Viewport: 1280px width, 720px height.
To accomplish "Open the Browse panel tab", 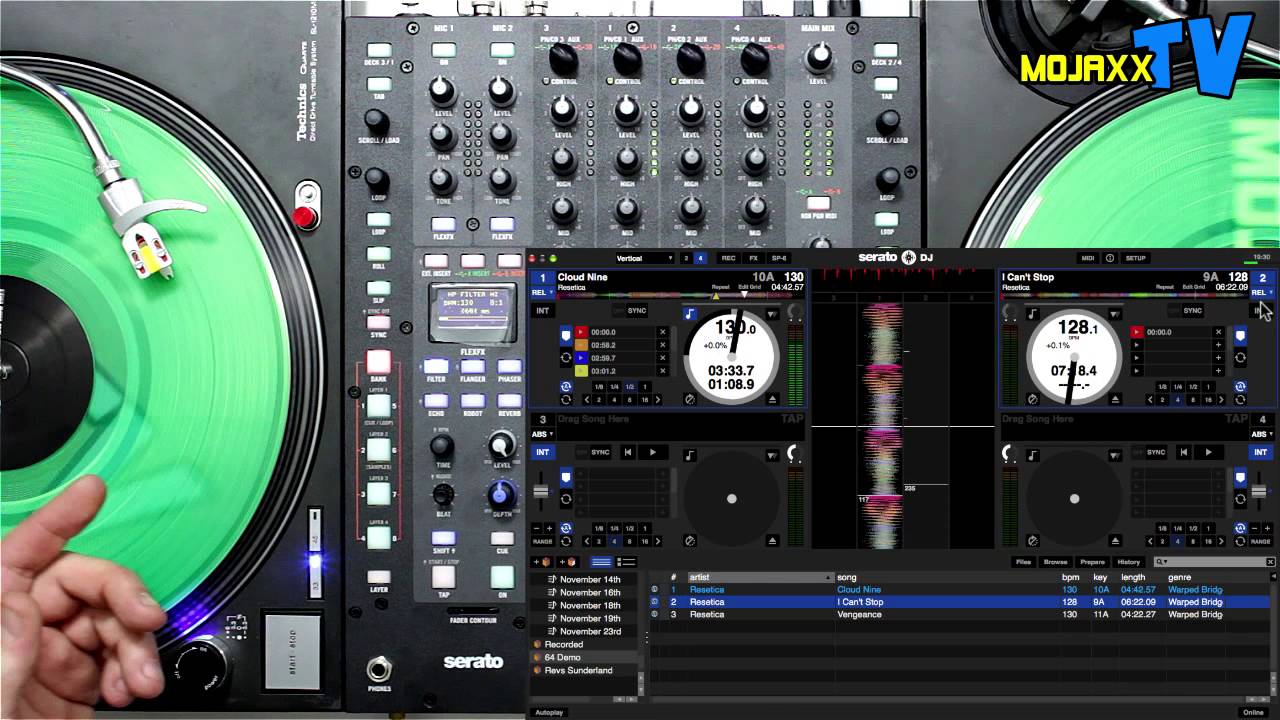I will click(x=1056, y=562).
